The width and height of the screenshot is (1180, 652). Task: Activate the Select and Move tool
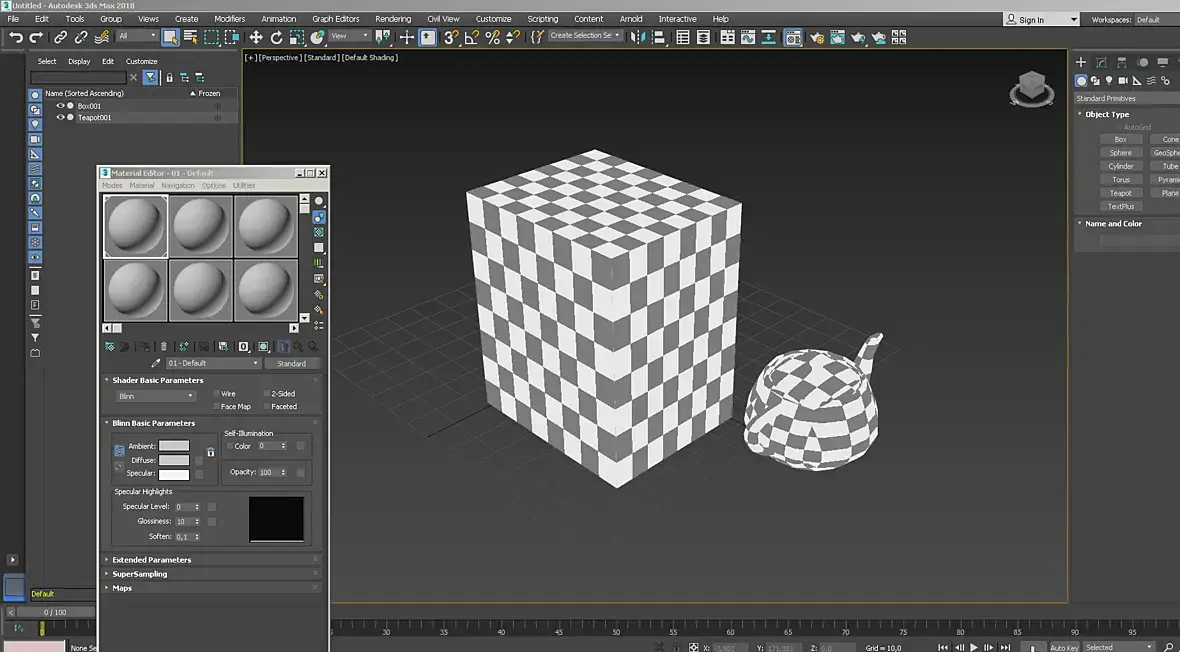[256, 37]
